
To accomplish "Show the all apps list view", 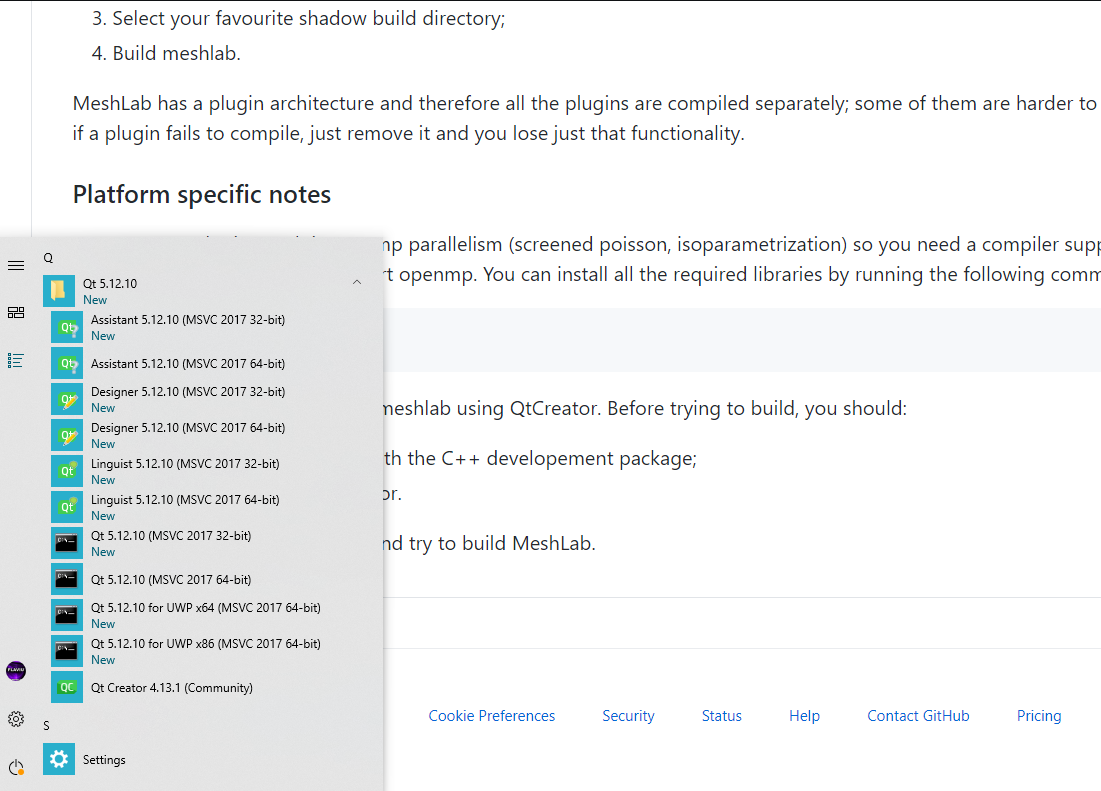I will tap(15, 360).
